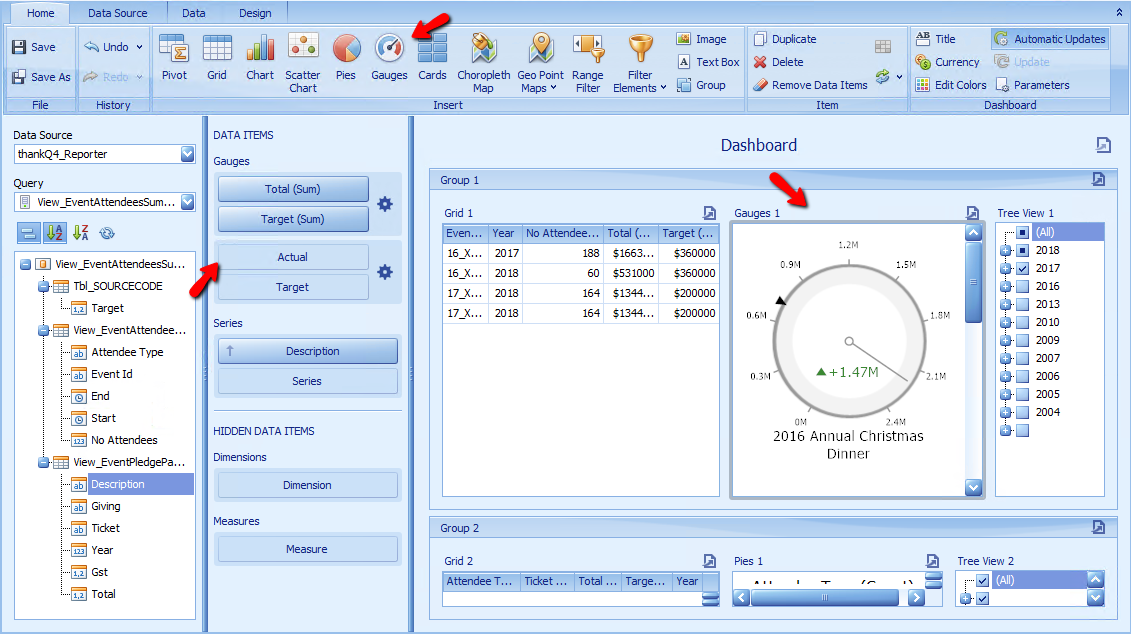Insert a Grid item

pyautogui.click(x=217, y=58)
